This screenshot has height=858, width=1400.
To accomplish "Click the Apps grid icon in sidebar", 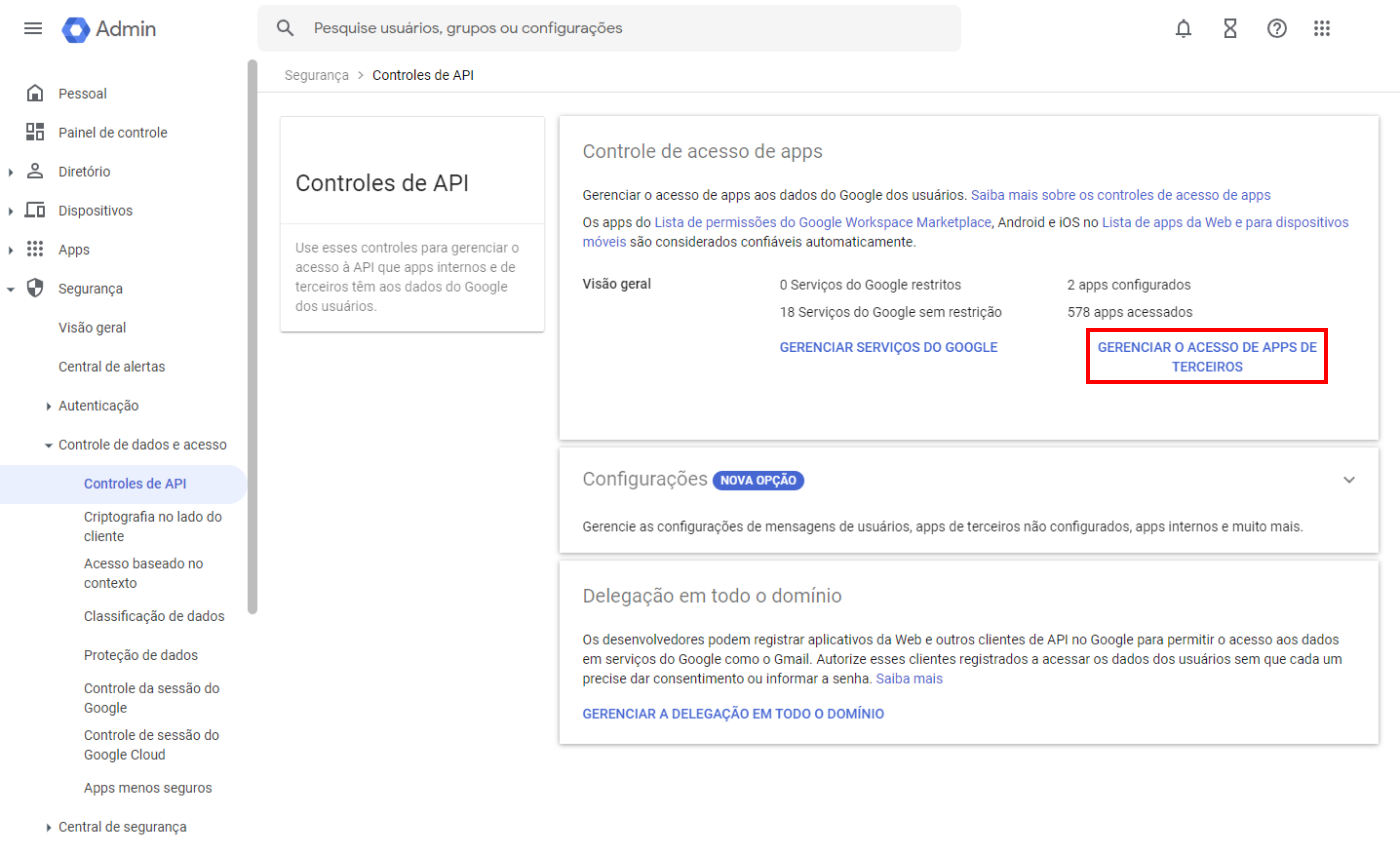I will (35, 249).
